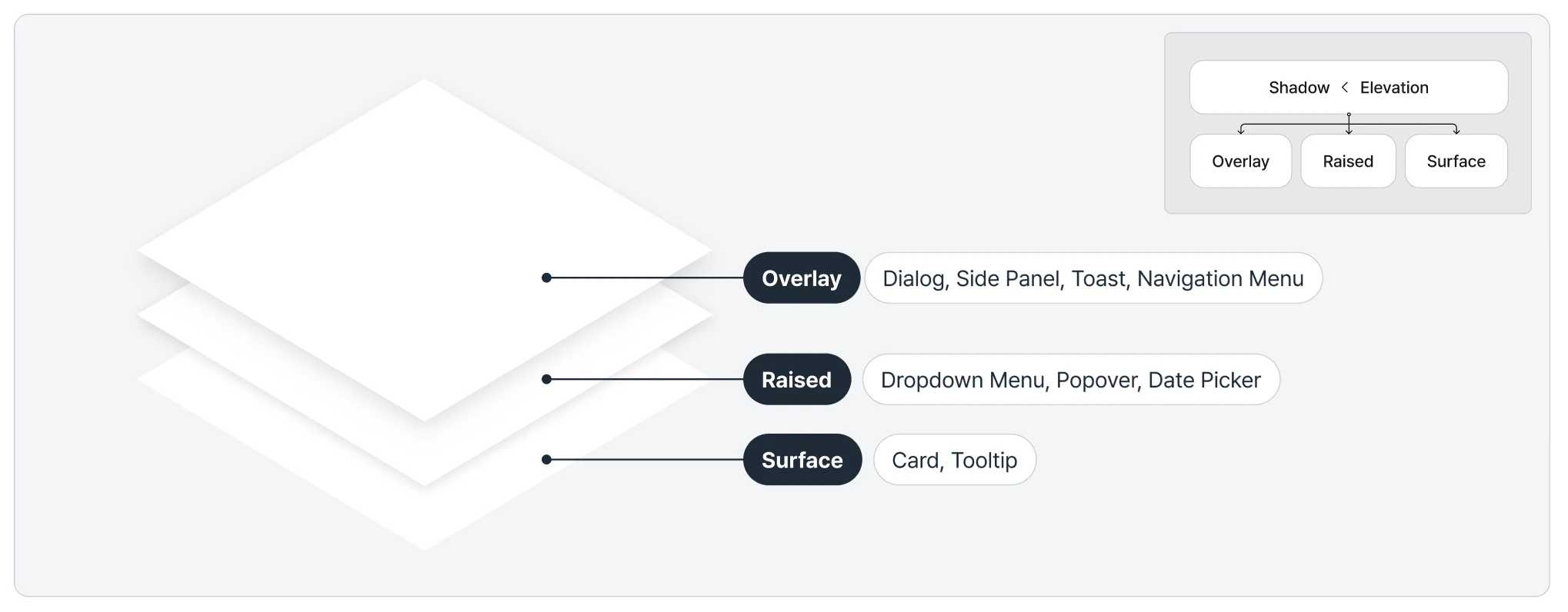Click the 'Card, Tooltip' pill
Screen dimensions: 1568x612
[955, 460]
